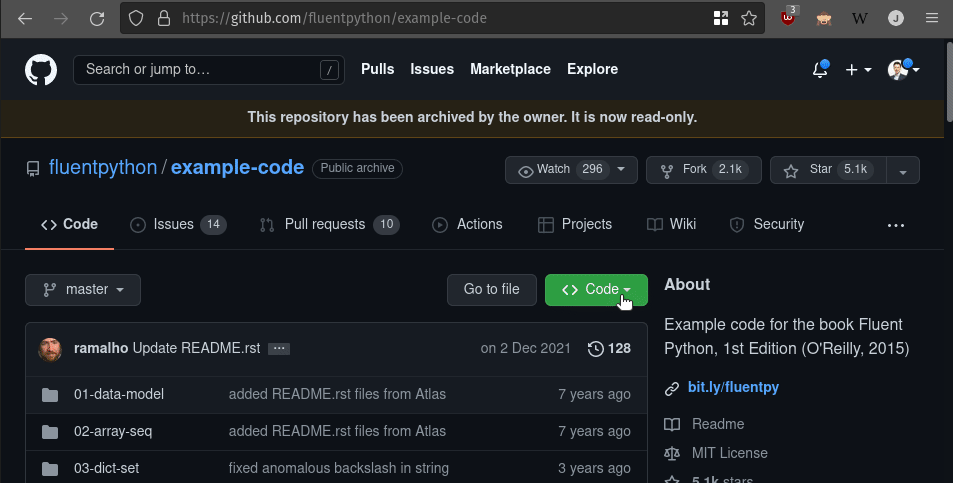Viewport: 953px width, 483px height.
Task: Switch to the Actions tab
Action: point(467,224)
